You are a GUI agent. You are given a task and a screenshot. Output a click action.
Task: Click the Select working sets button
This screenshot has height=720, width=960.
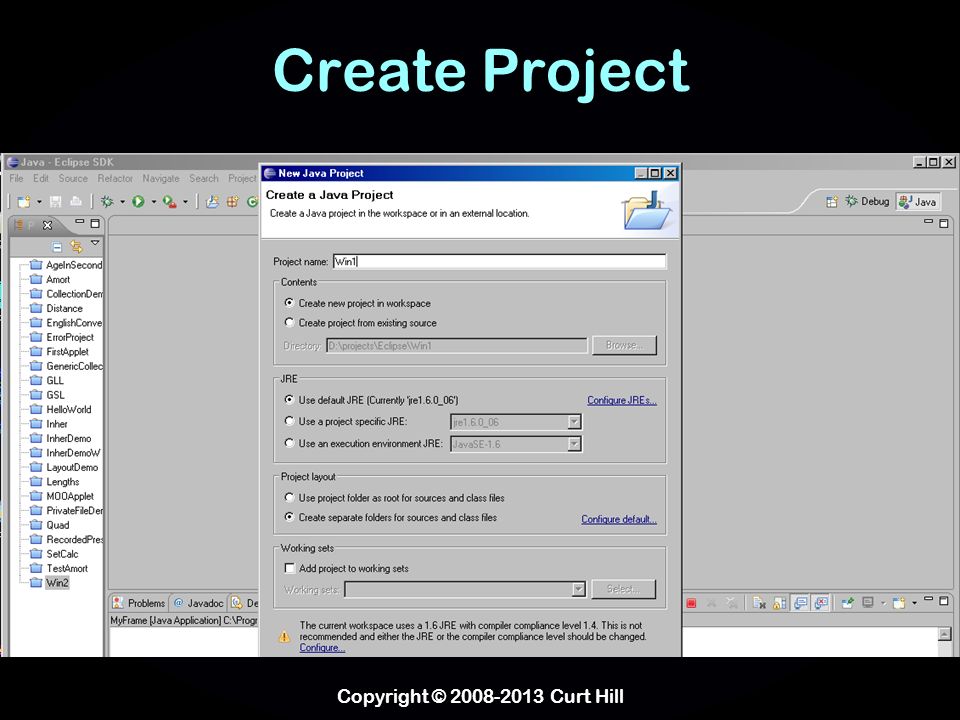pyautogui.click(x=623, y=589)
